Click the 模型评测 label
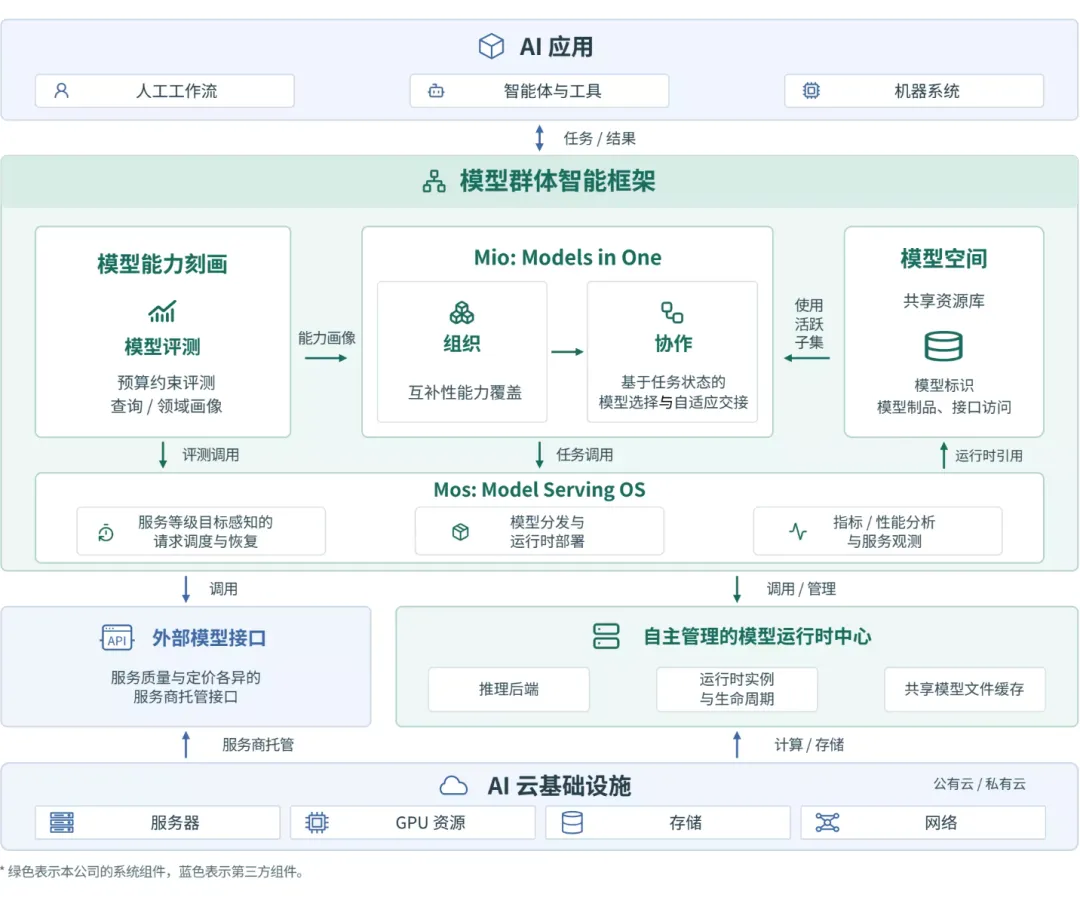 [163, 347]
